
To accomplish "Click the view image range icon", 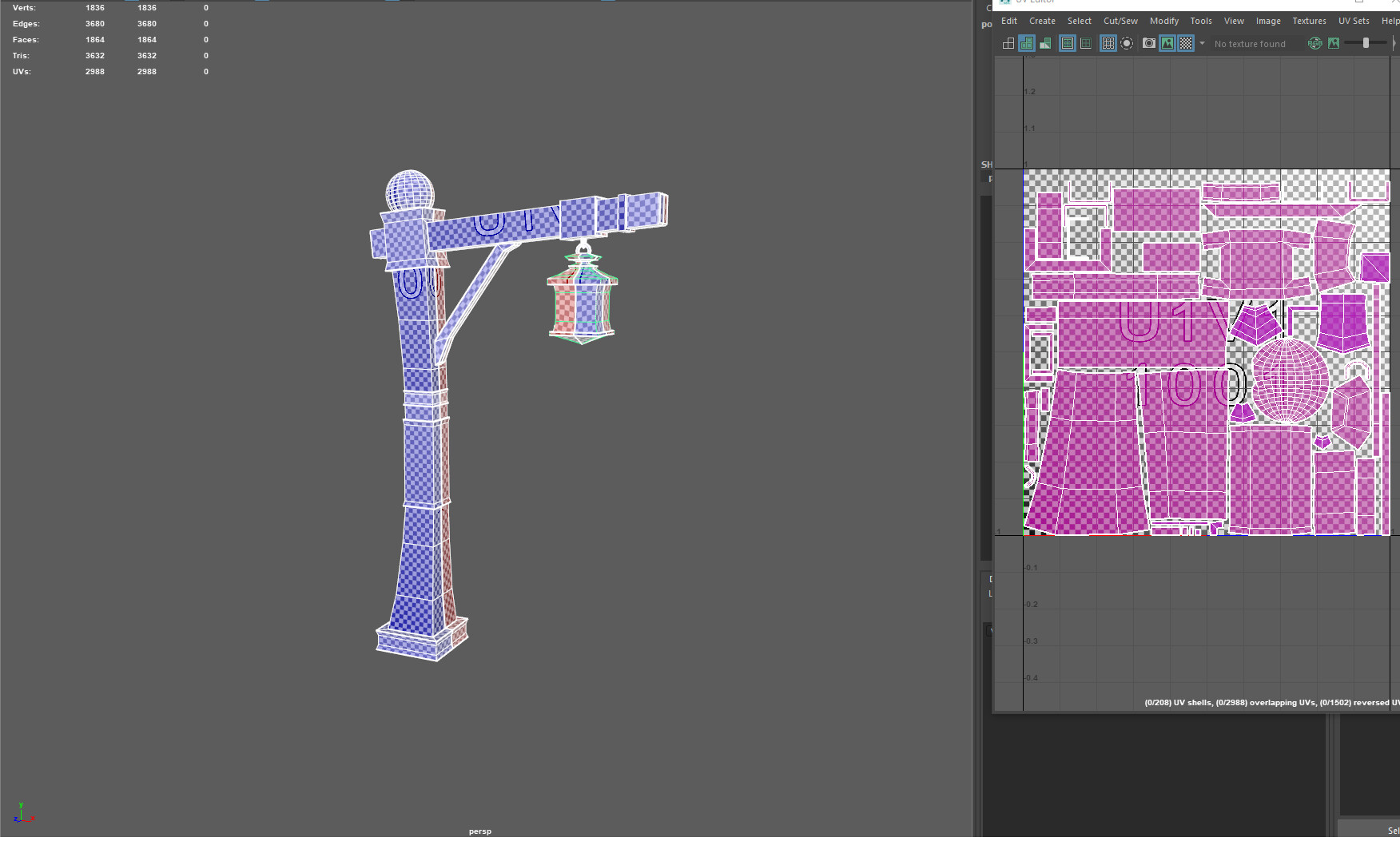I will [x=1066, y=44].
